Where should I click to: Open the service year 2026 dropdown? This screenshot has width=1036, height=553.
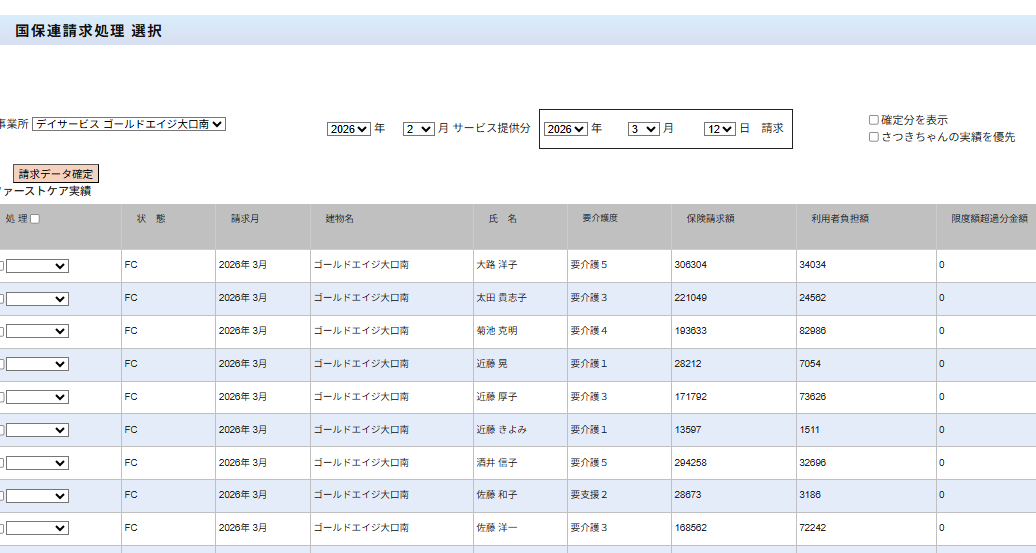(349, 129)
